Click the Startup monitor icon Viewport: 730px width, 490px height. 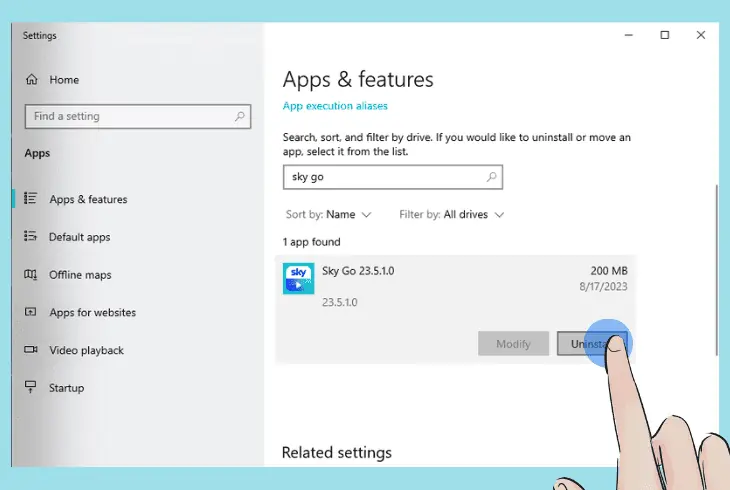tap(30, 387)
